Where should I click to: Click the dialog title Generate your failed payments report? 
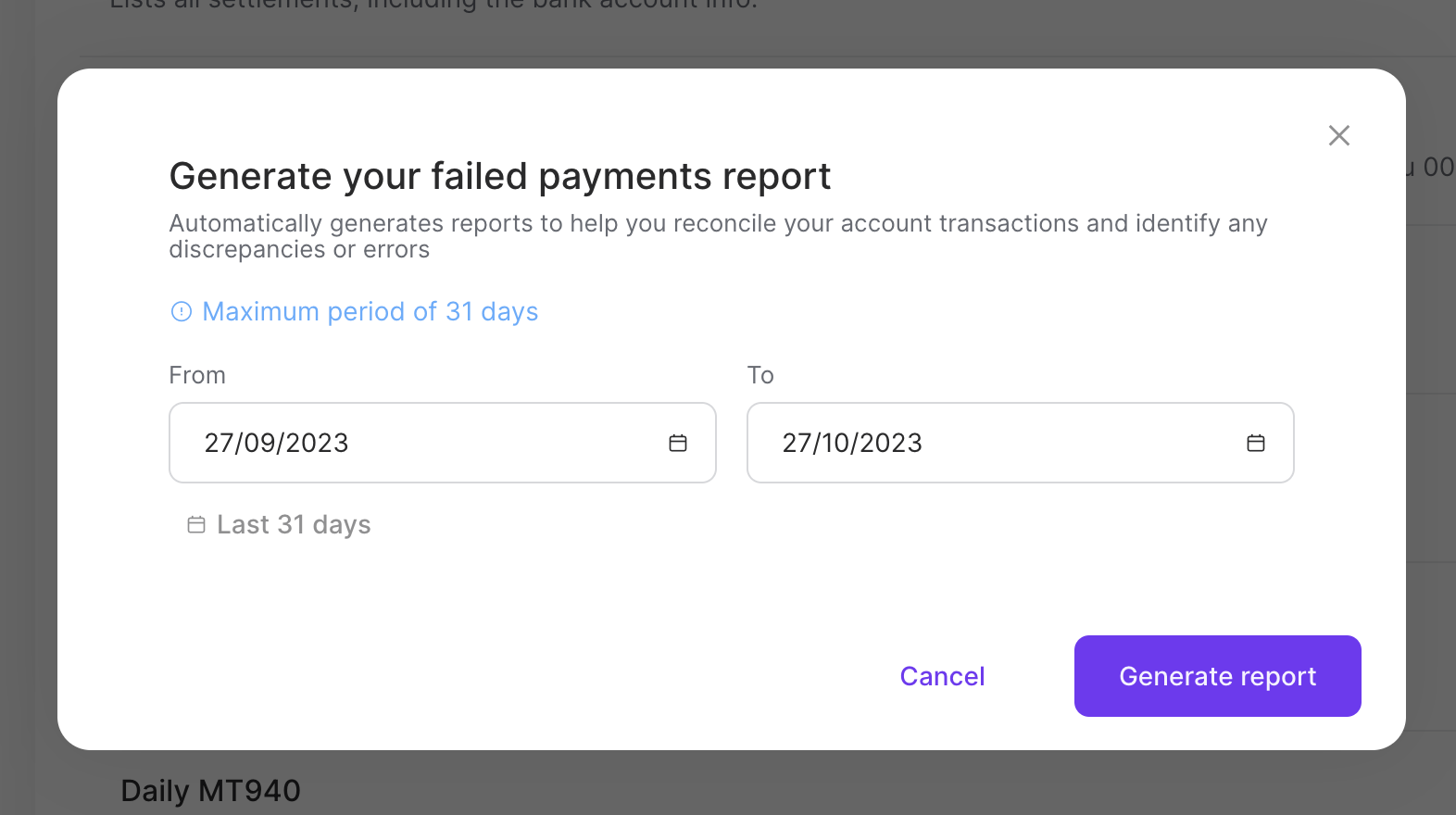(x=499, y=176)
